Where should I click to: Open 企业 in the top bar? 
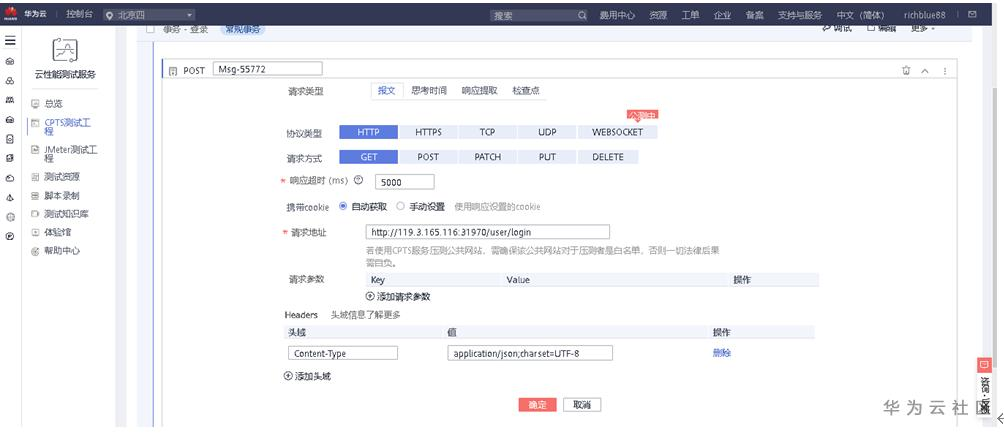[x=722, y=15]
